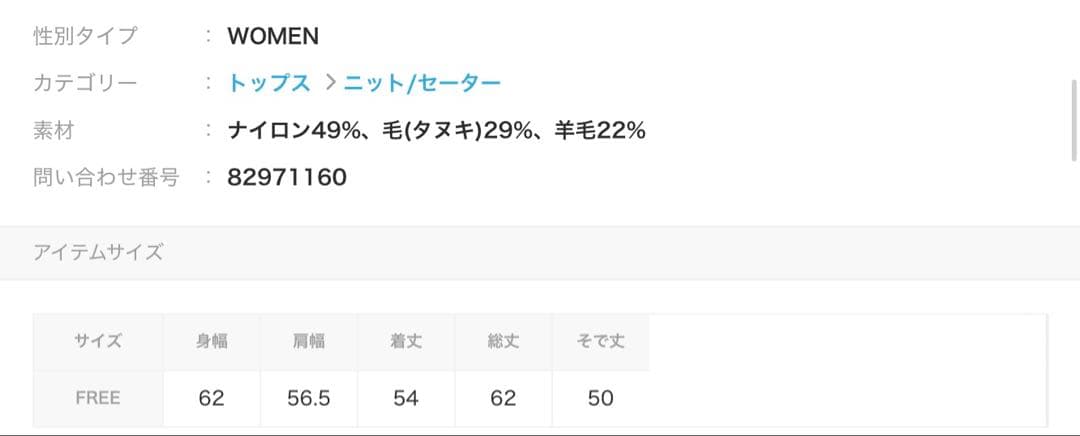This screenshot has width=1080, height=436.
Task: Click the アイテムサイズ section header
Action: click(x=98, y=253)
